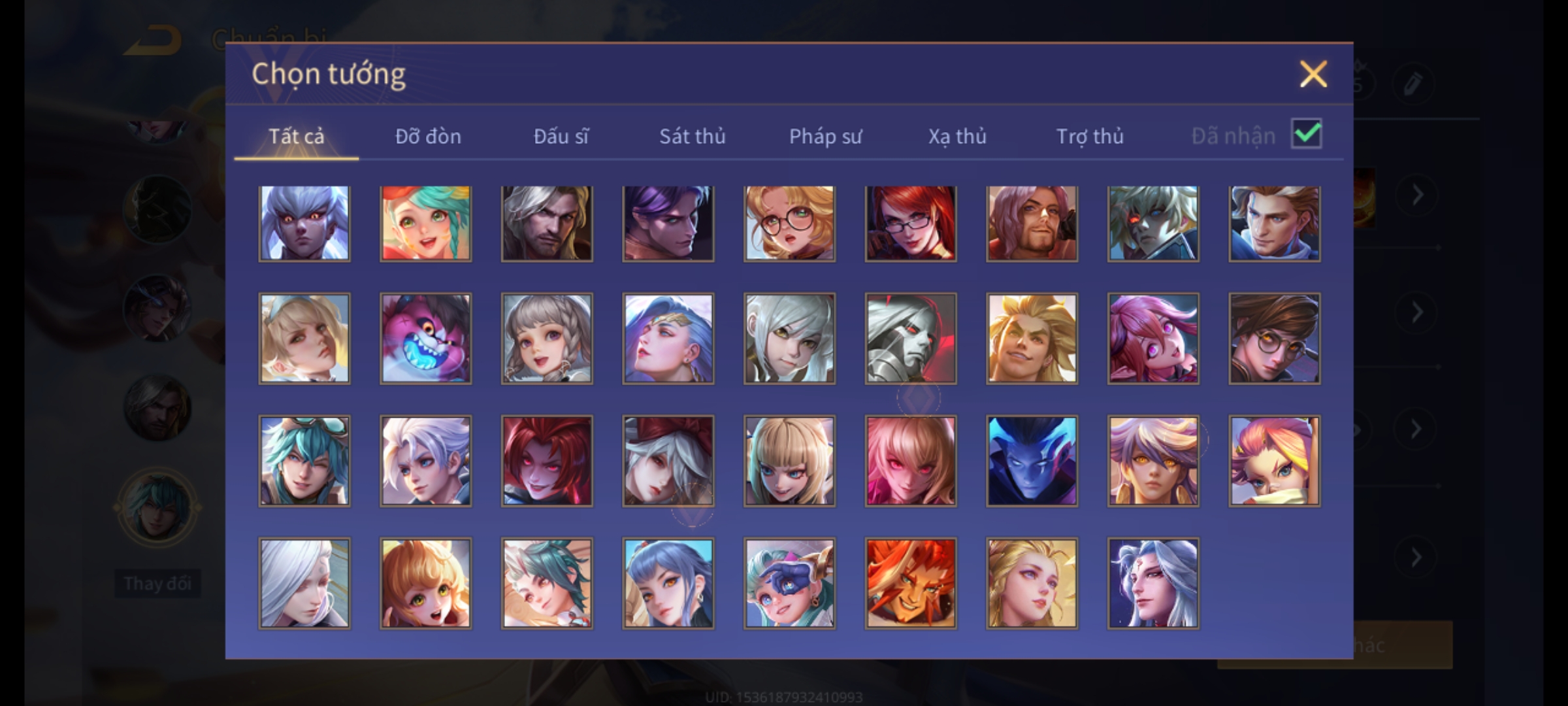
Task: Toggle the Đã nhận checkbox
Action: coord(1306,134)
